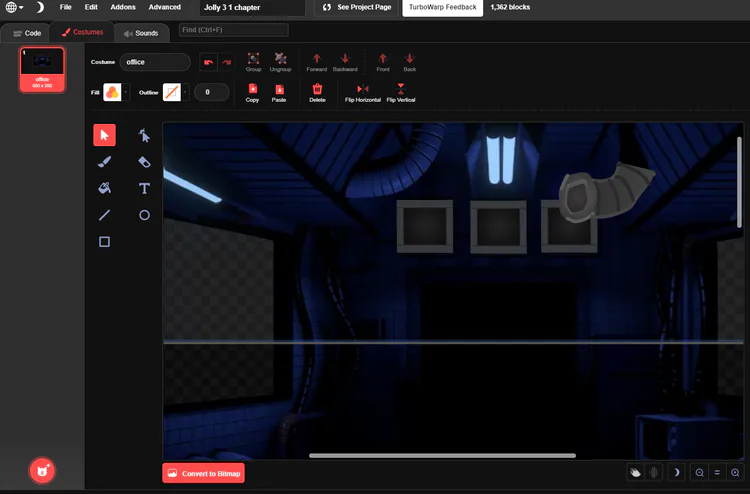The height and width of the screenshot is (494, 750).
Task: Toggle onion skinning on
Action: click(636, 472)
